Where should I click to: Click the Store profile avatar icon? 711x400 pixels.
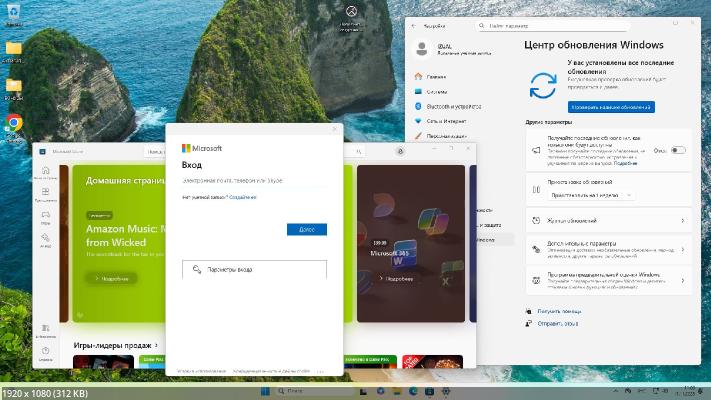pos(400,151)
